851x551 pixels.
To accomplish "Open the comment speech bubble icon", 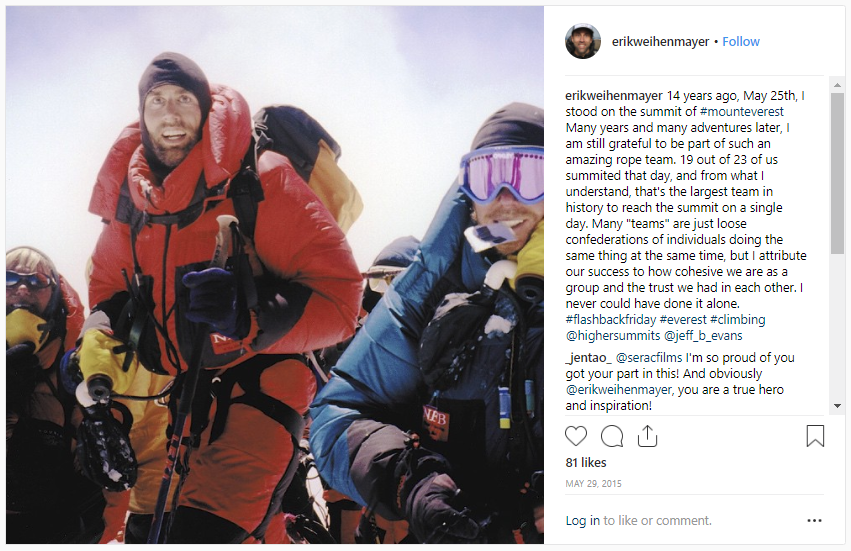I will [x=612, y=436].
